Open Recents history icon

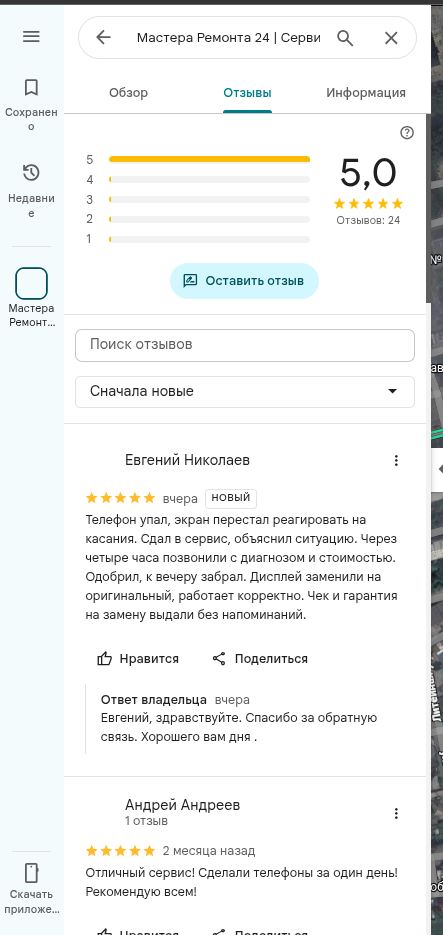click(31, 173)
